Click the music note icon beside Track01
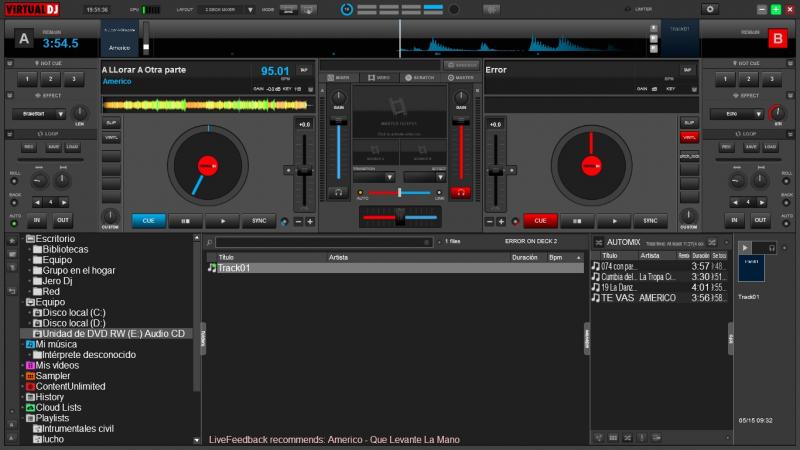800x450 pixels. pyautogui.click(x=212, y=267)
